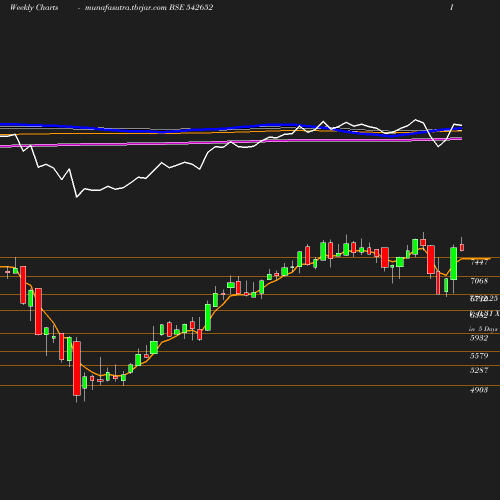The height and width of the screenshot is (500, 500).
Task: Click the munafasutra.tbrjar.com BSE 542652 label
Action: [149, 8]
